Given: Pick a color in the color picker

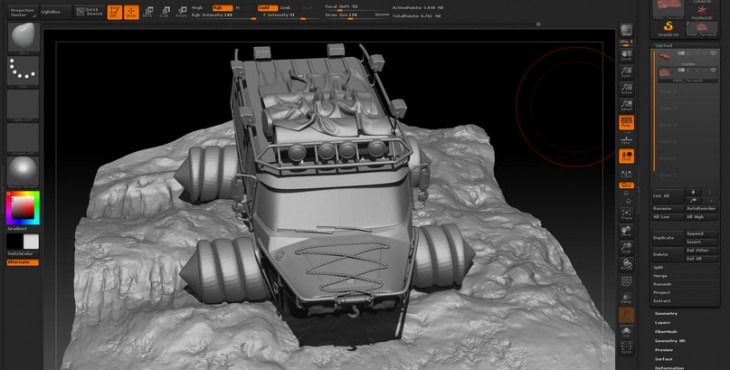Looking at the screenshot, I should pos(22,208).
